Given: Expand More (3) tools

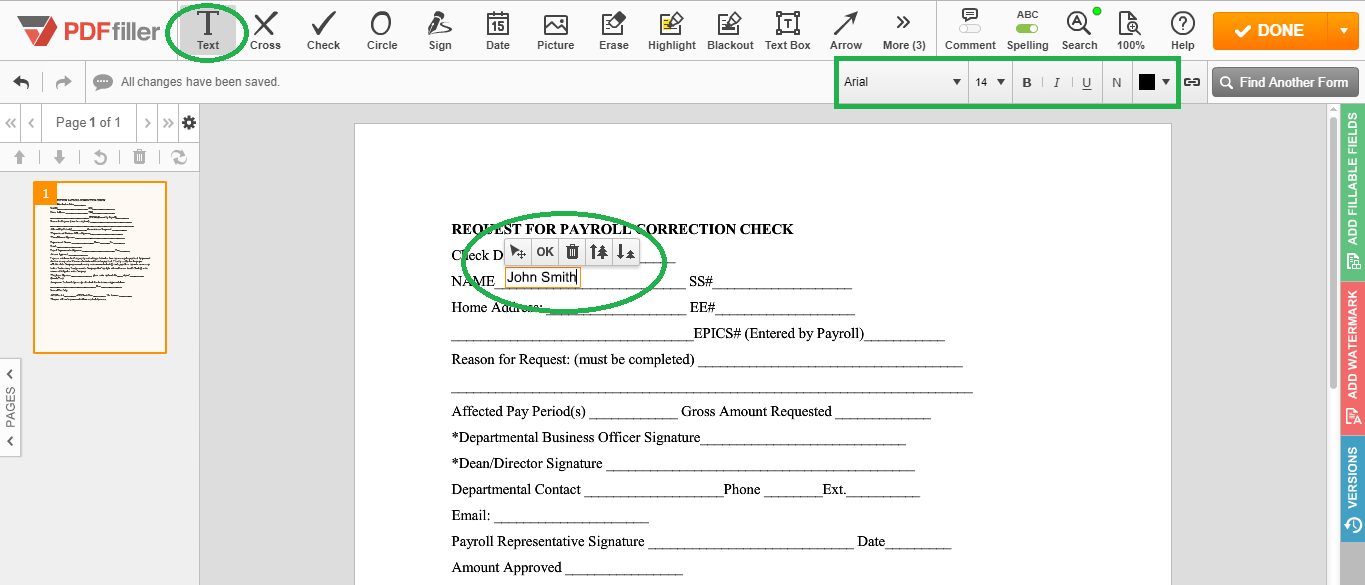Looking at the screenshot, I should pos(904,30).
